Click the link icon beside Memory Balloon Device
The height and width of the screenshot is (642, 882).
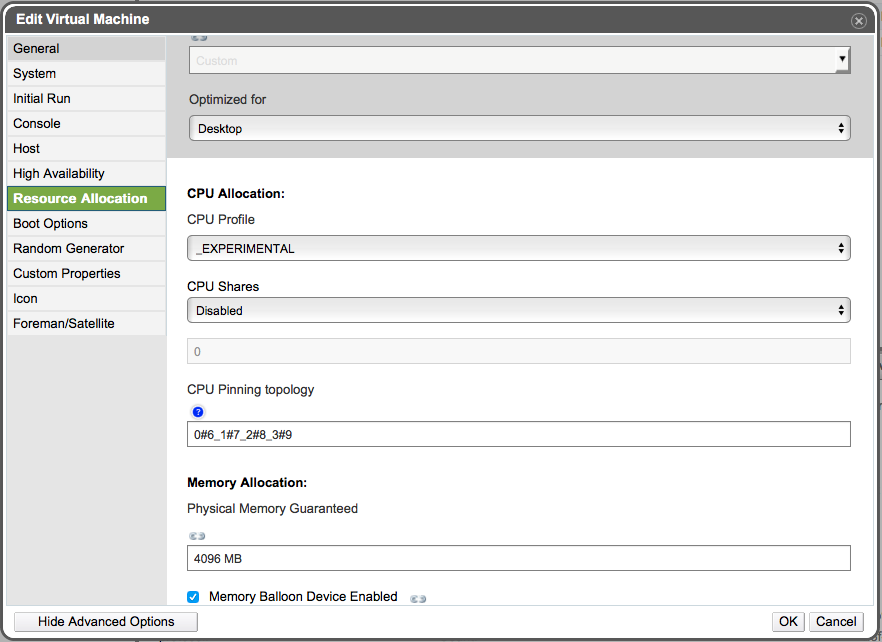tap(418, 599)
